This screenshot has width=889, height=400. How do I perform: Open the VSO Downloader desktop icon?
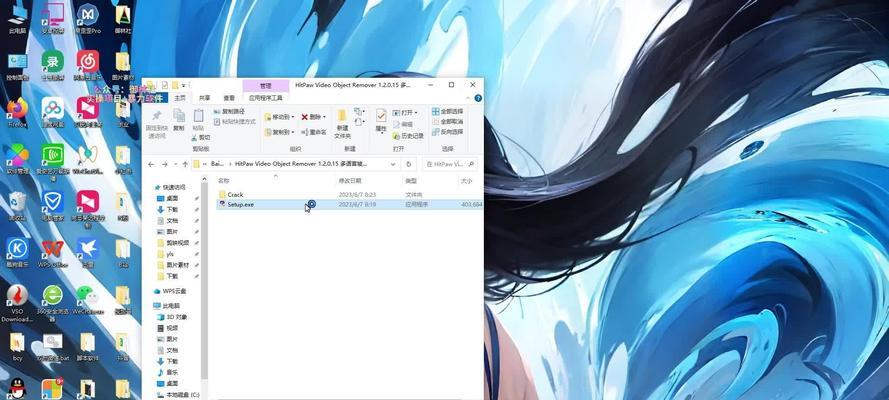17,303
